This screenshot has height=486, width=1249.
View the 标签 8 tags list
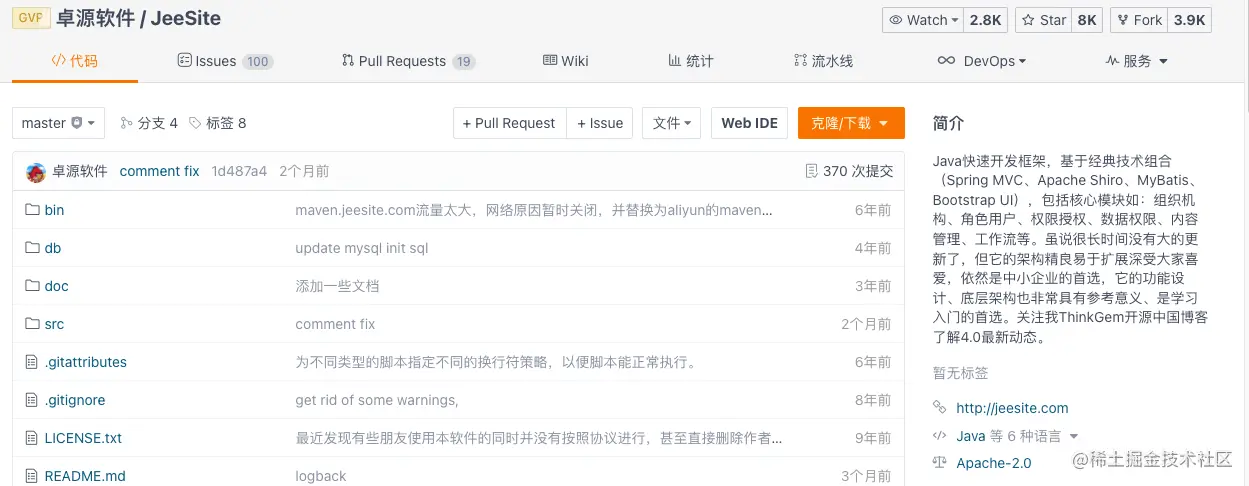pos(217,123)
